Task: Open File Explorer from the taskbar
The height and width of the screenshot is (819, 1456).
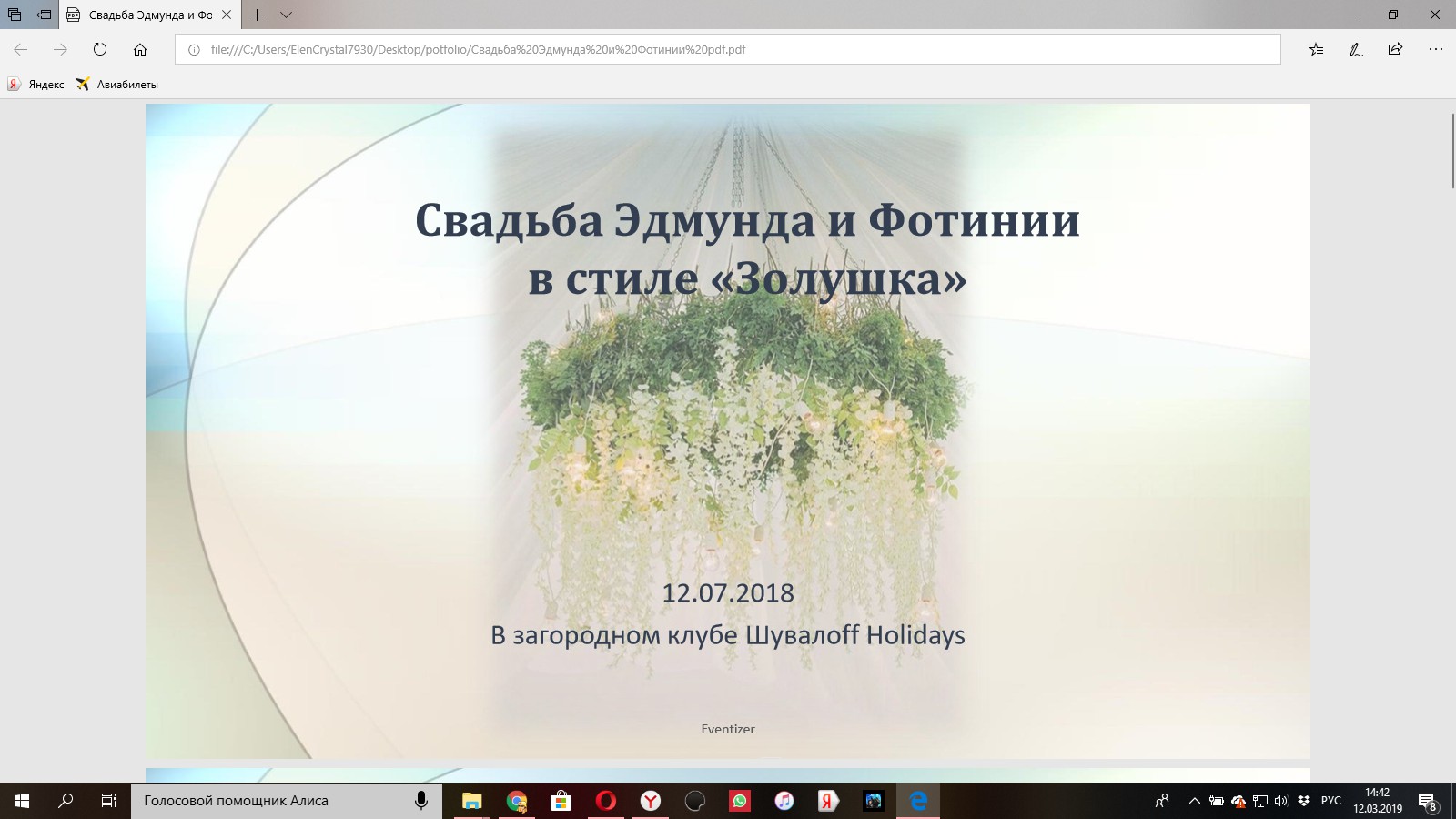Action: click(471, 801)
